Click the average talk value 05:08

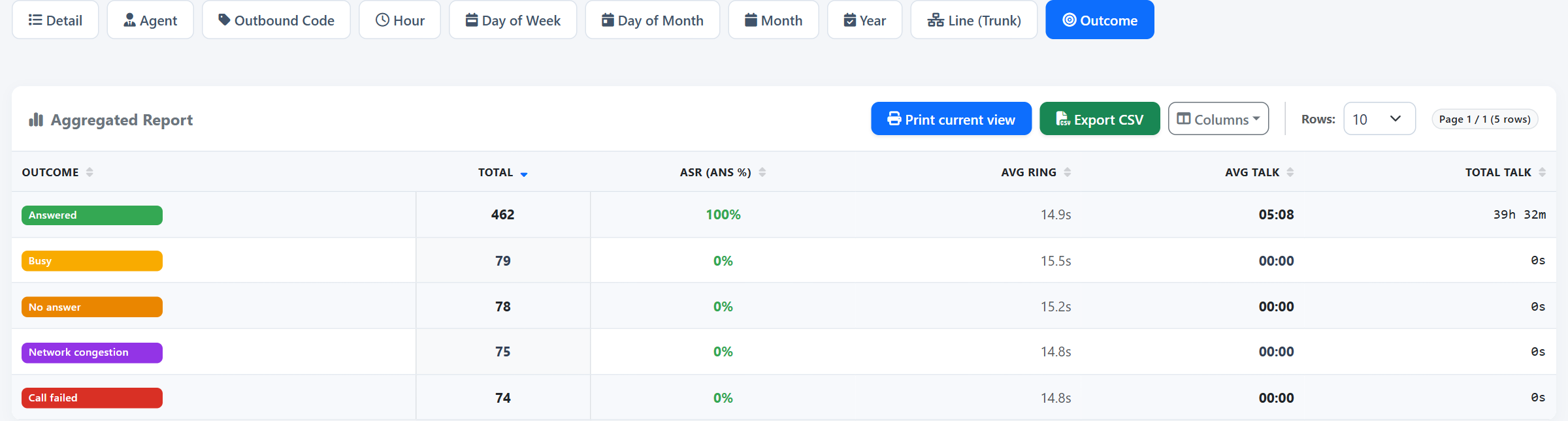[x=1276, y=215]
